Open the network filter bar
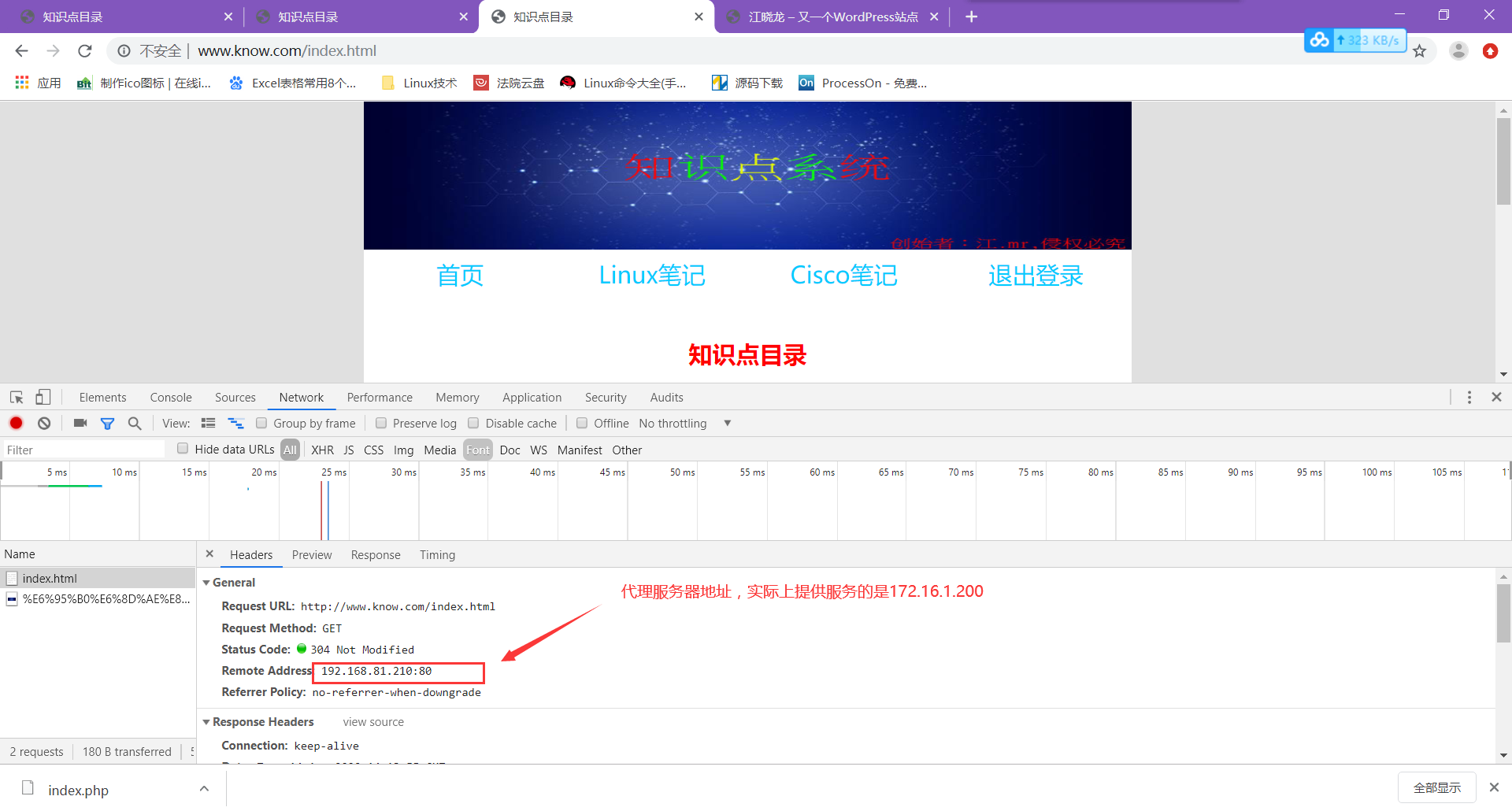1512x811 pixels. (107, 423)
